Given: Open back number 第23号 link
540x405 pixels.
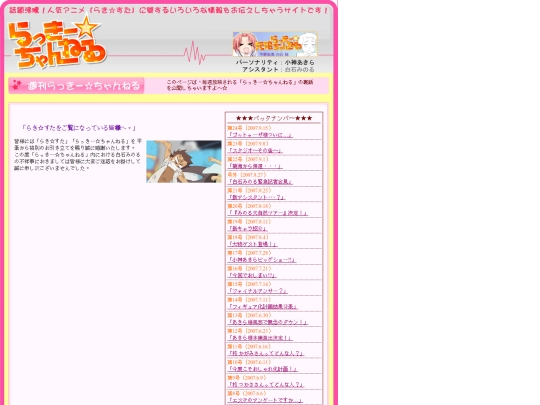Looking at the screenshot, I should [x=255, y=150].
